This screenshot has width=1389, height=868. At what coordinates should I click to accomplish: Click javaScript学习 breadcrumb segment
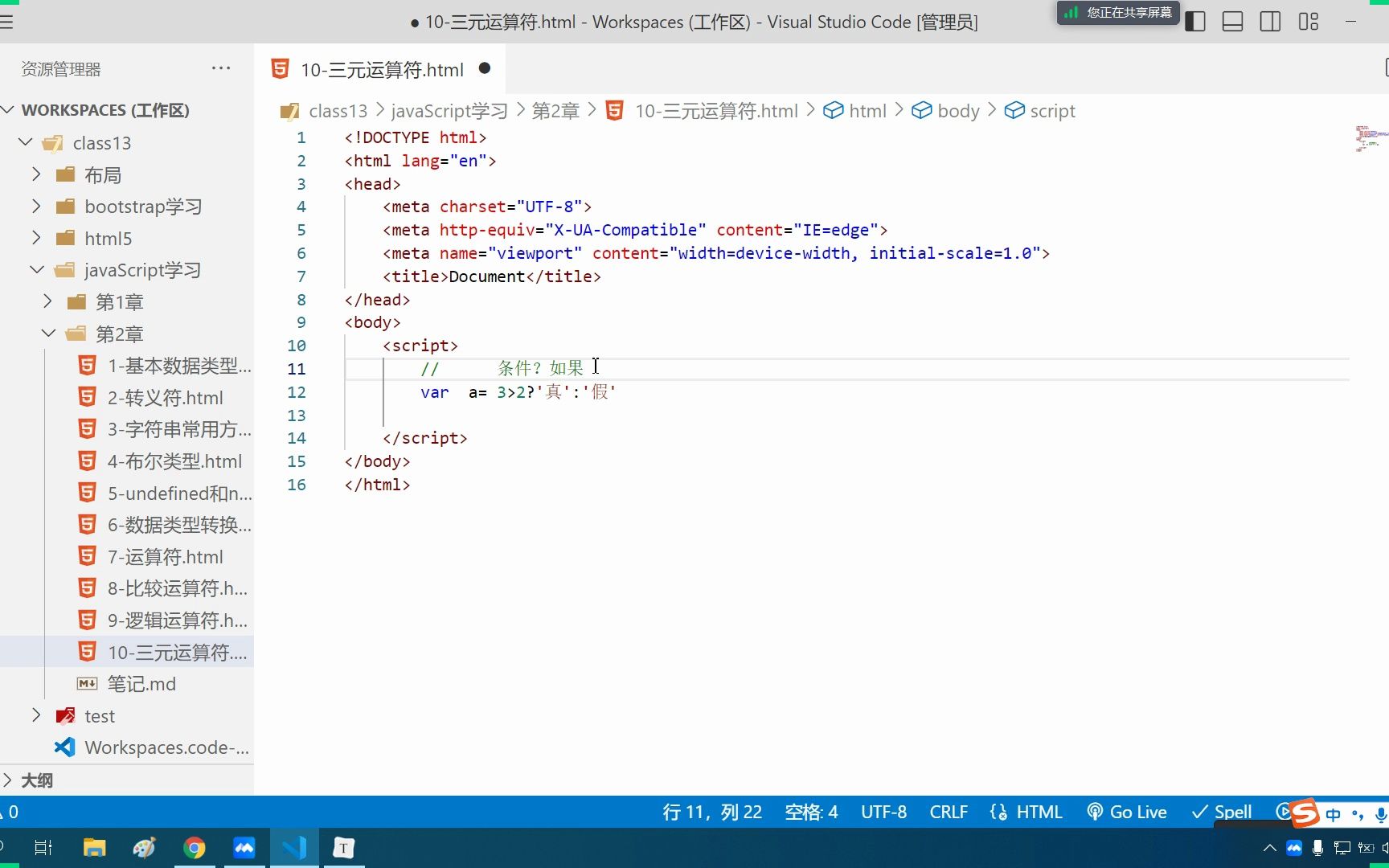[x=449, y=111]
